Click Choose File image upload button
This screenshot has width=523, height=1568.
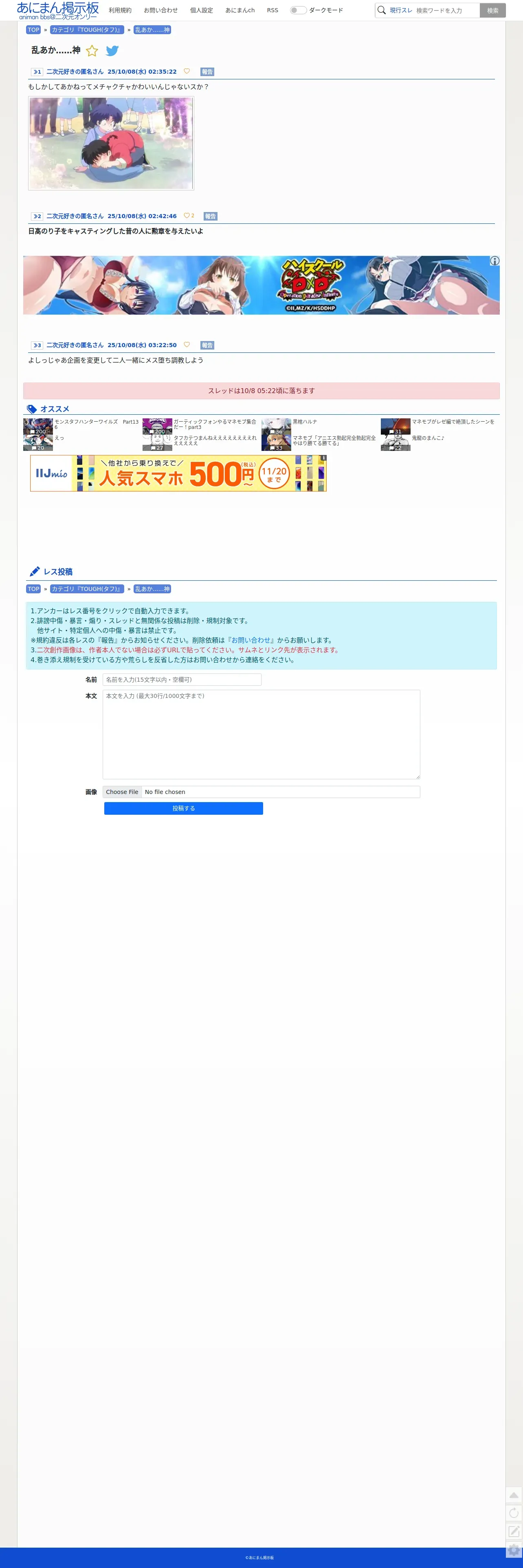pyautogui.click(x=122, y=792)
